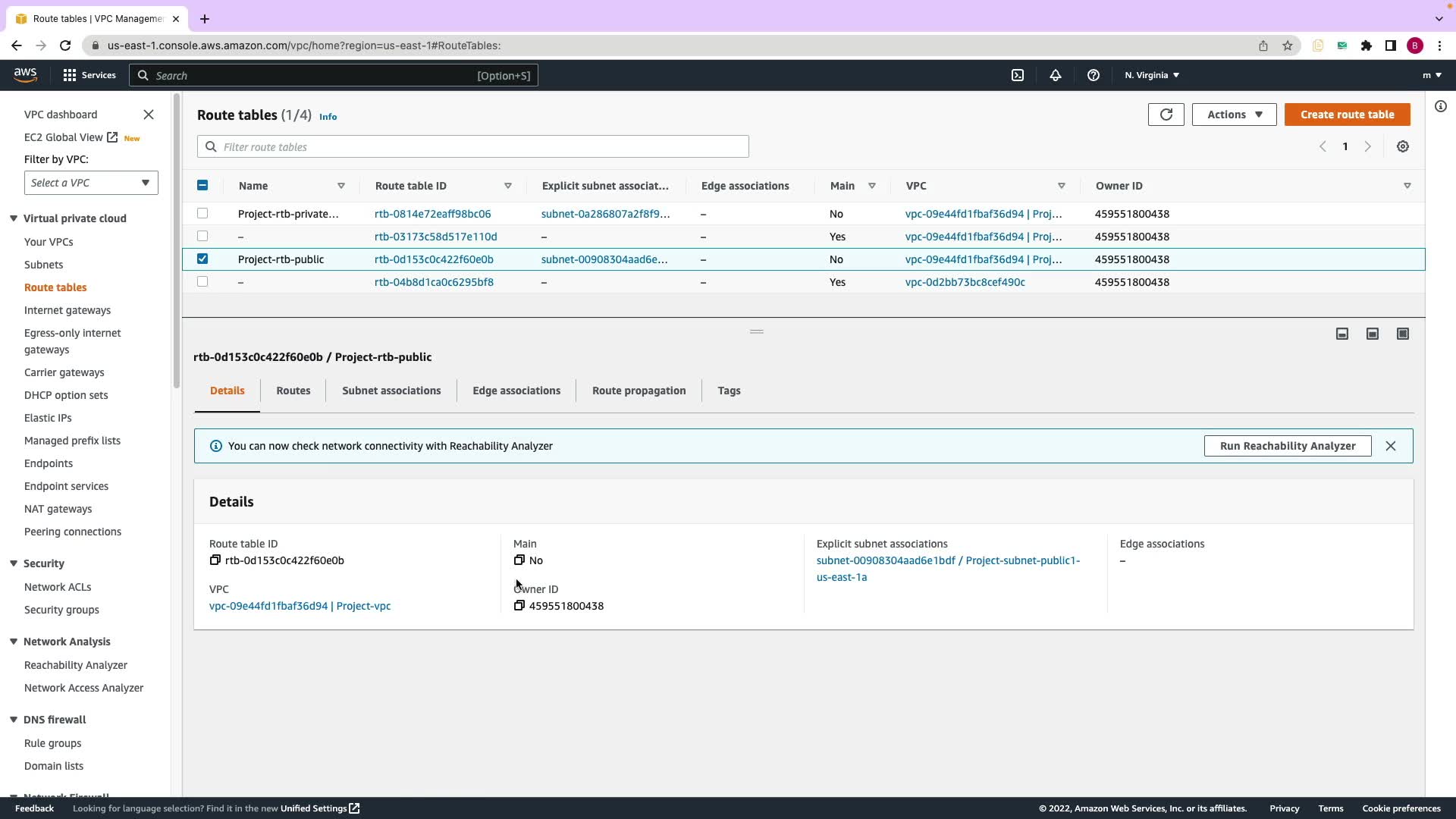The width and height of the screenshot is (1456, 819).
Task: Uncheck the Project-rtb-public row checkbox
Action: click(202, 259)
